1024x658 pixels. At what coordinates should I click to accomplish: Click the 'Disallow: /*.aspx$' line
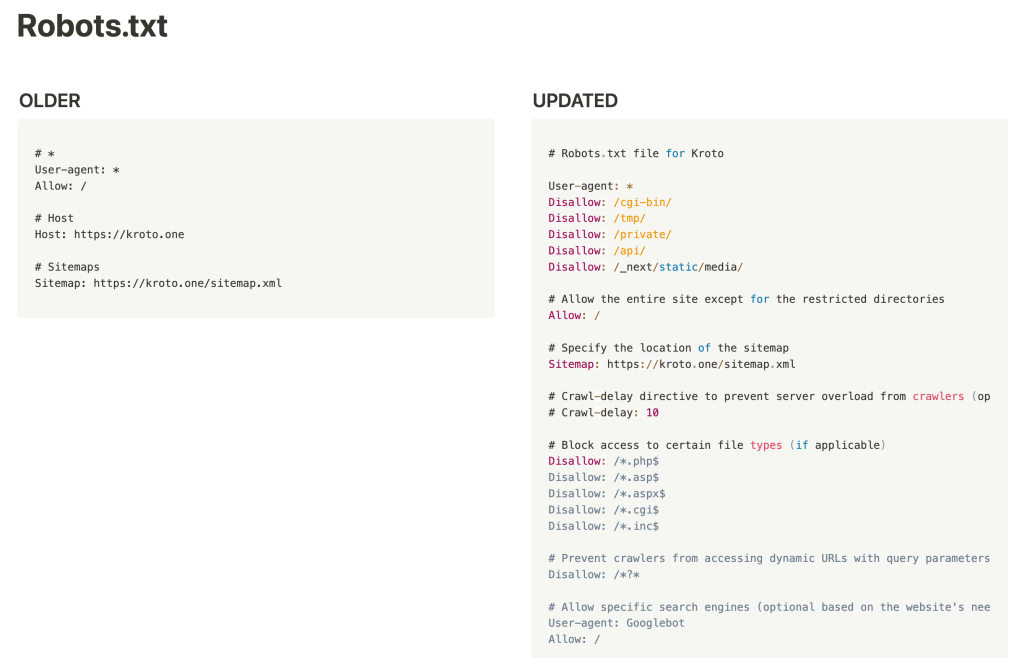(x=606, y=493)
